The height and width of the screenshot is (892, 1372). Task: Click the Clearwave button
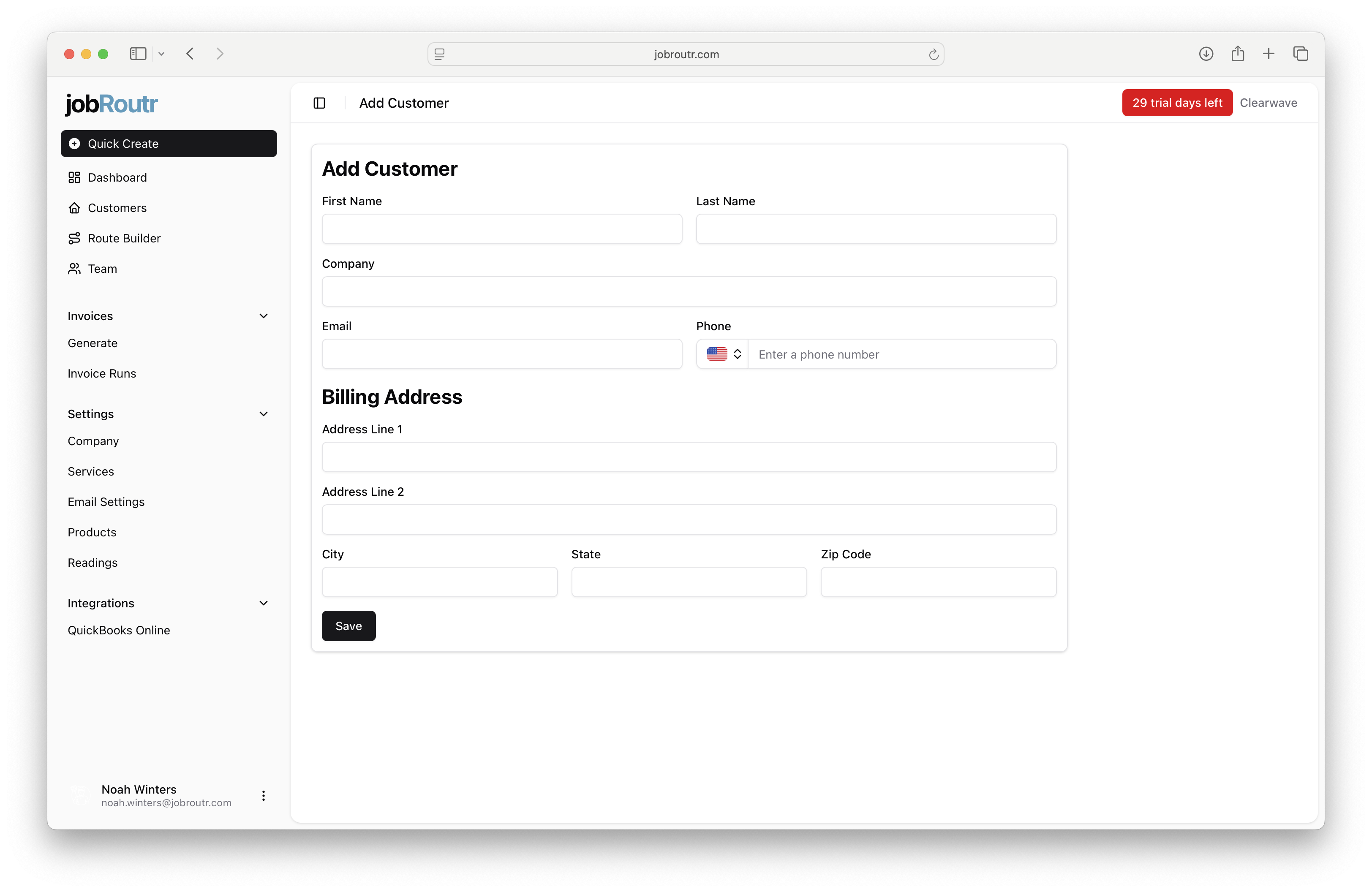pos(1269,103)
